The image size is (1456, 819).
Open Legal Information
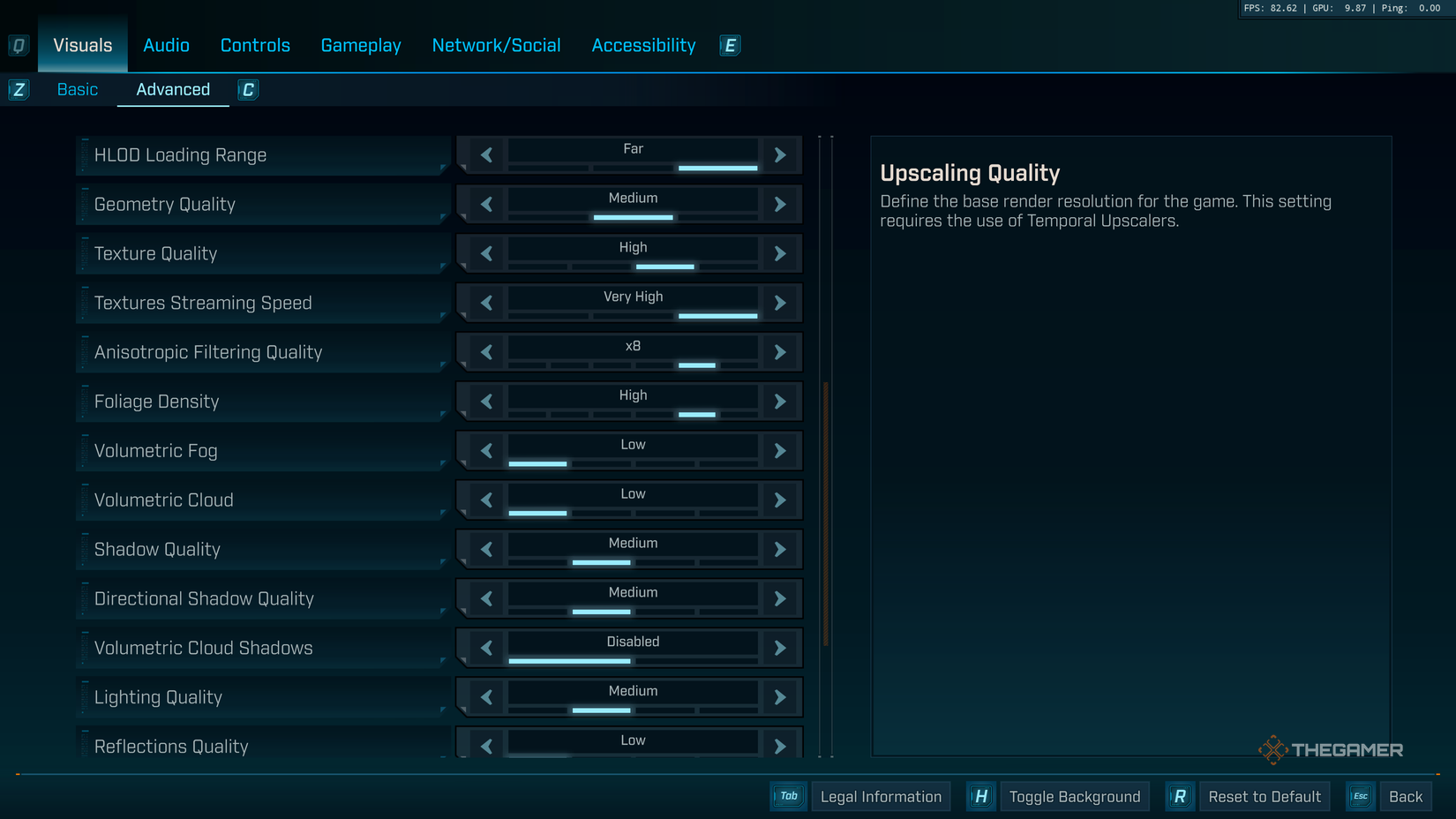click(x=880, y=797)
